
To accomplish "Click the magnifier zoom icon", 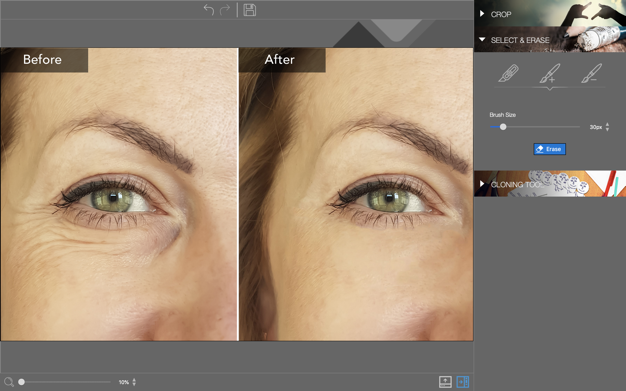I will point(9,382).
